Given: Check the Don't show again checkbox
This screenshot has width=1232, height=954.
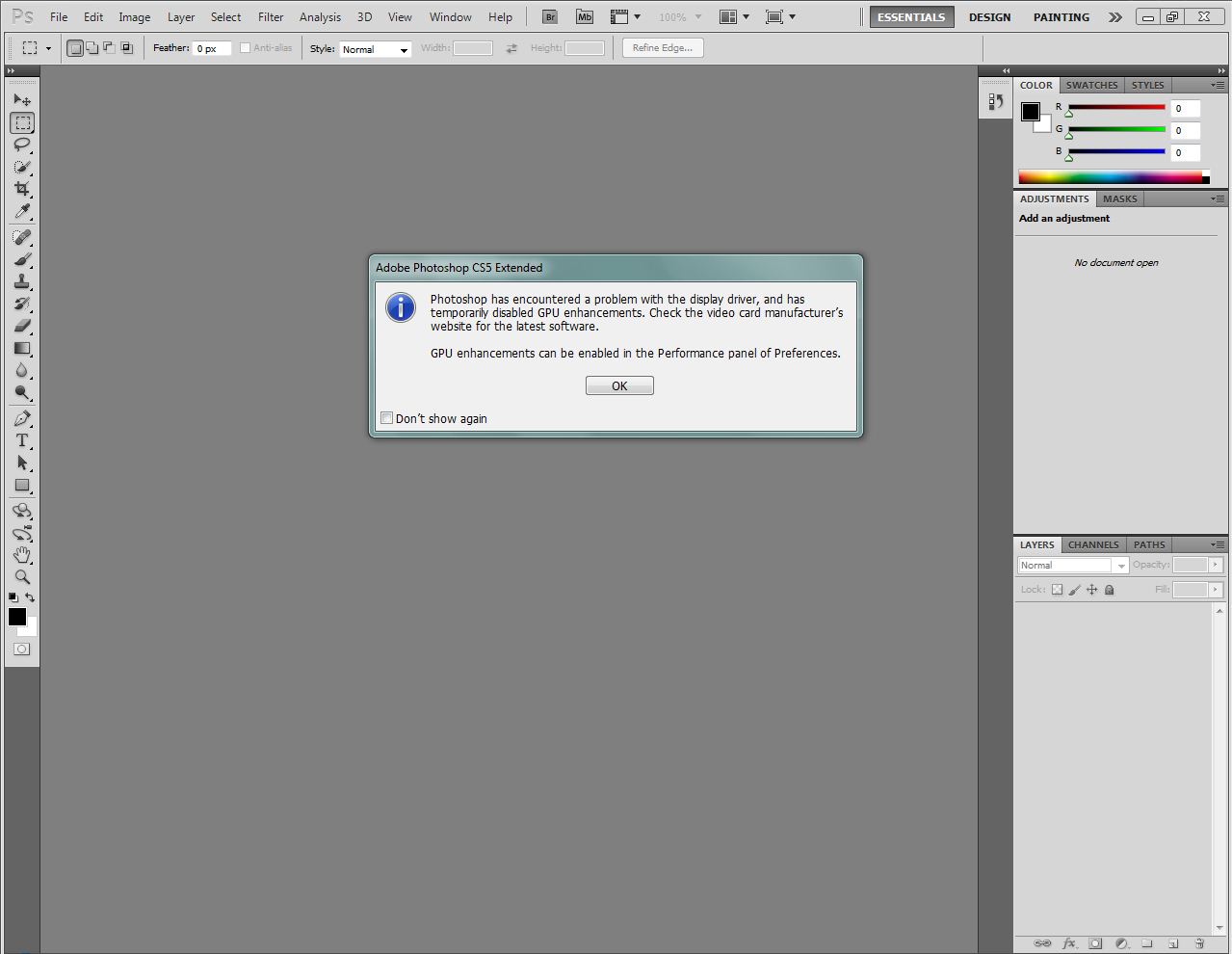Looking at the screenshot, I should tap(387, 418).
